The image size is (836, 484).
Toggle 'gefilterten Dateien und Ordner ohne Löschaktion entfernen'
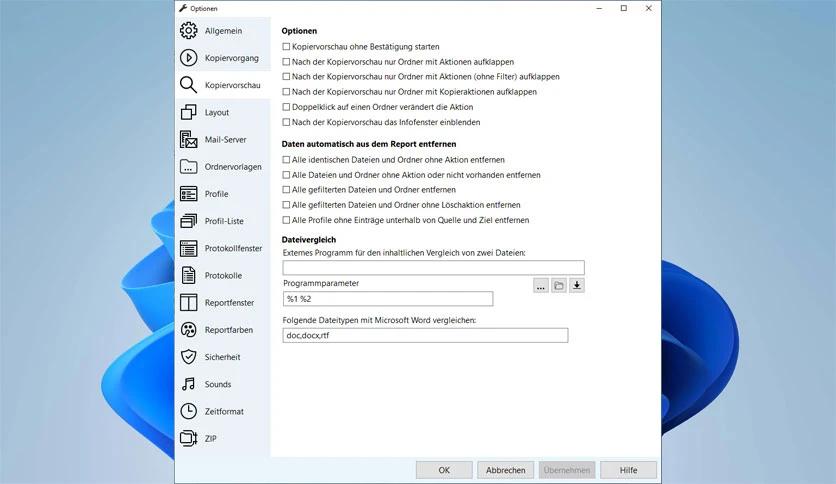286,205
